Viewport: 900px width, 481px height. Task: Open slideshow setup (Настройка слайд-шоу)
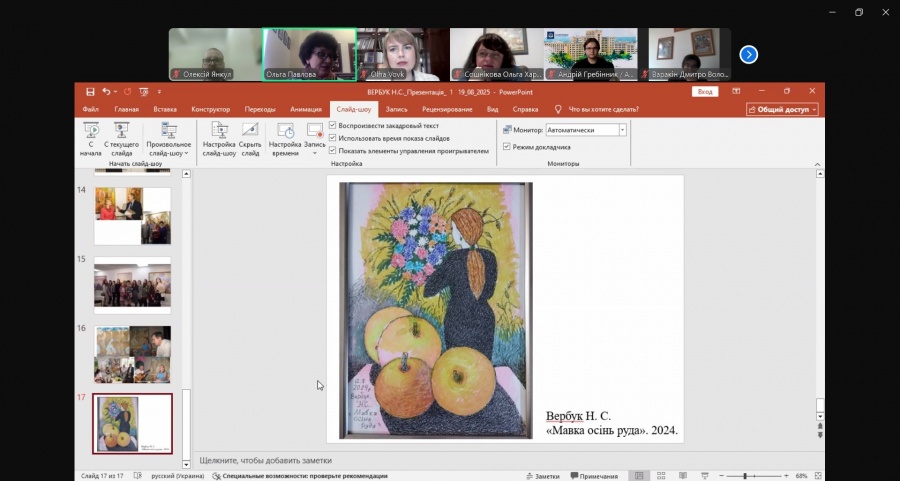[219, 137]
